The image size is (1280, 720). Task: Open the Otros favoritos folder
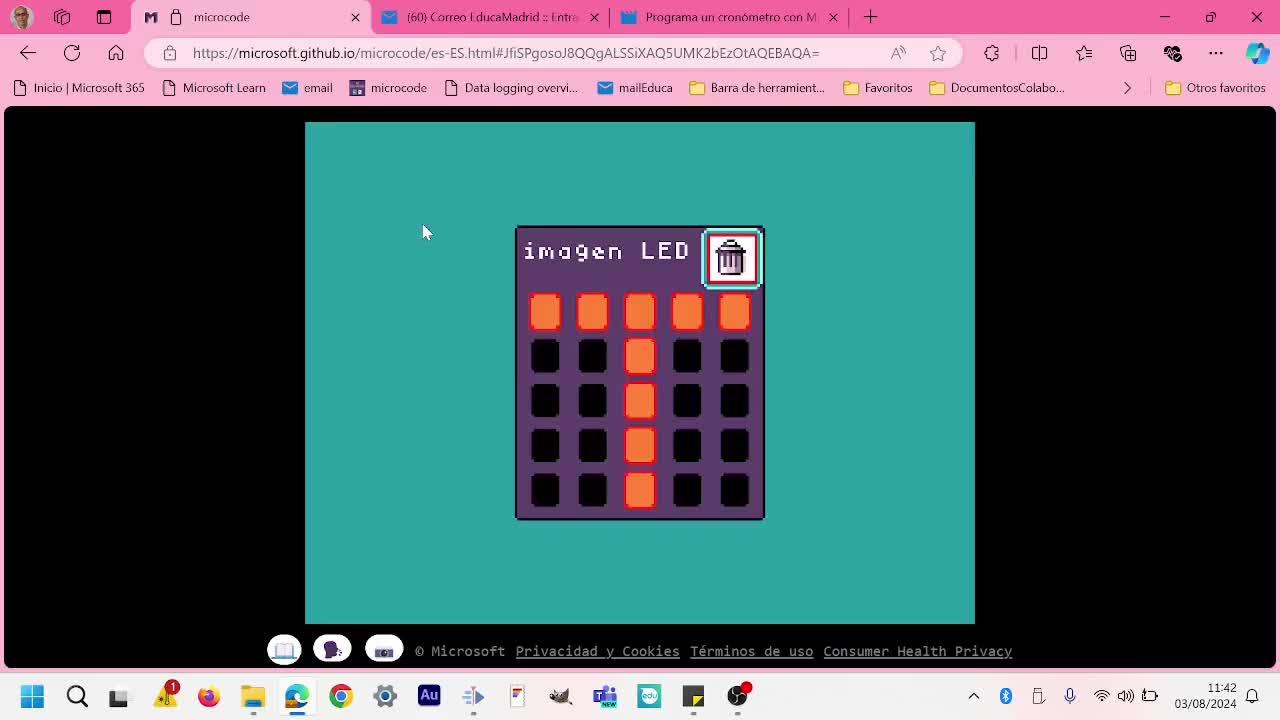pos(1215,88)
